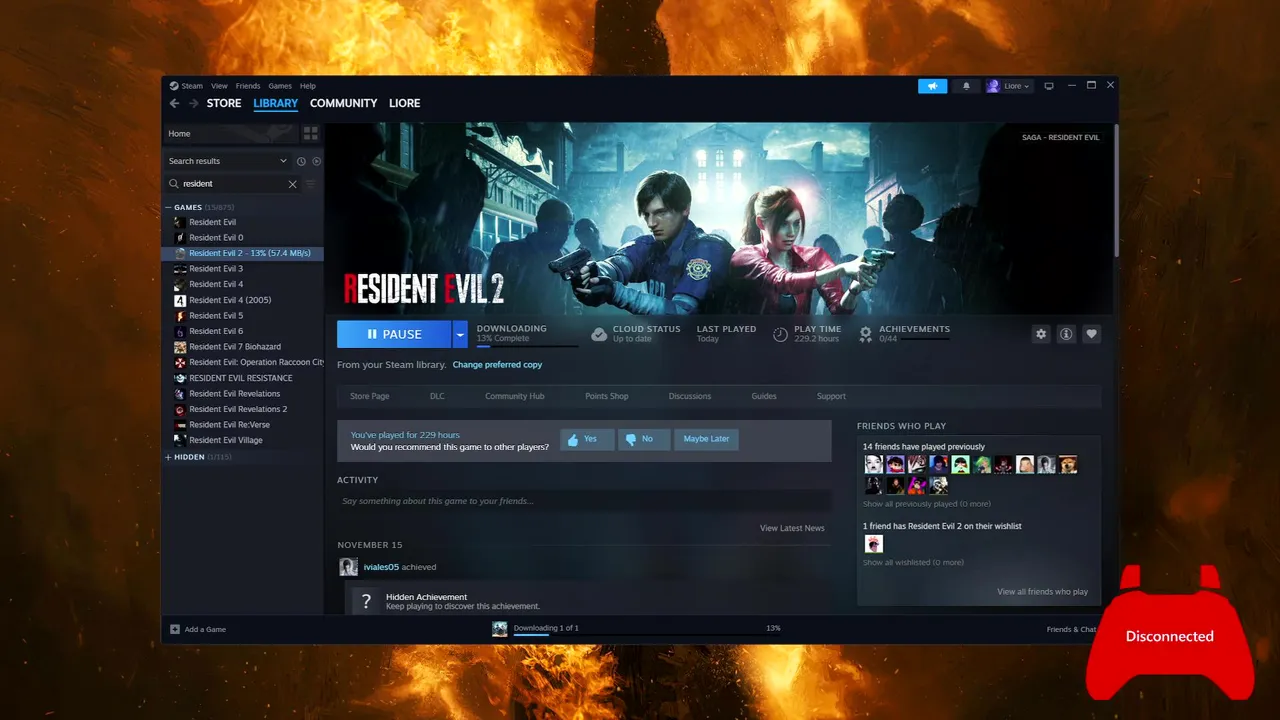Open the Community Hub tab
This screenshot has width=1280, height=720.
click(x=514, y=396)
